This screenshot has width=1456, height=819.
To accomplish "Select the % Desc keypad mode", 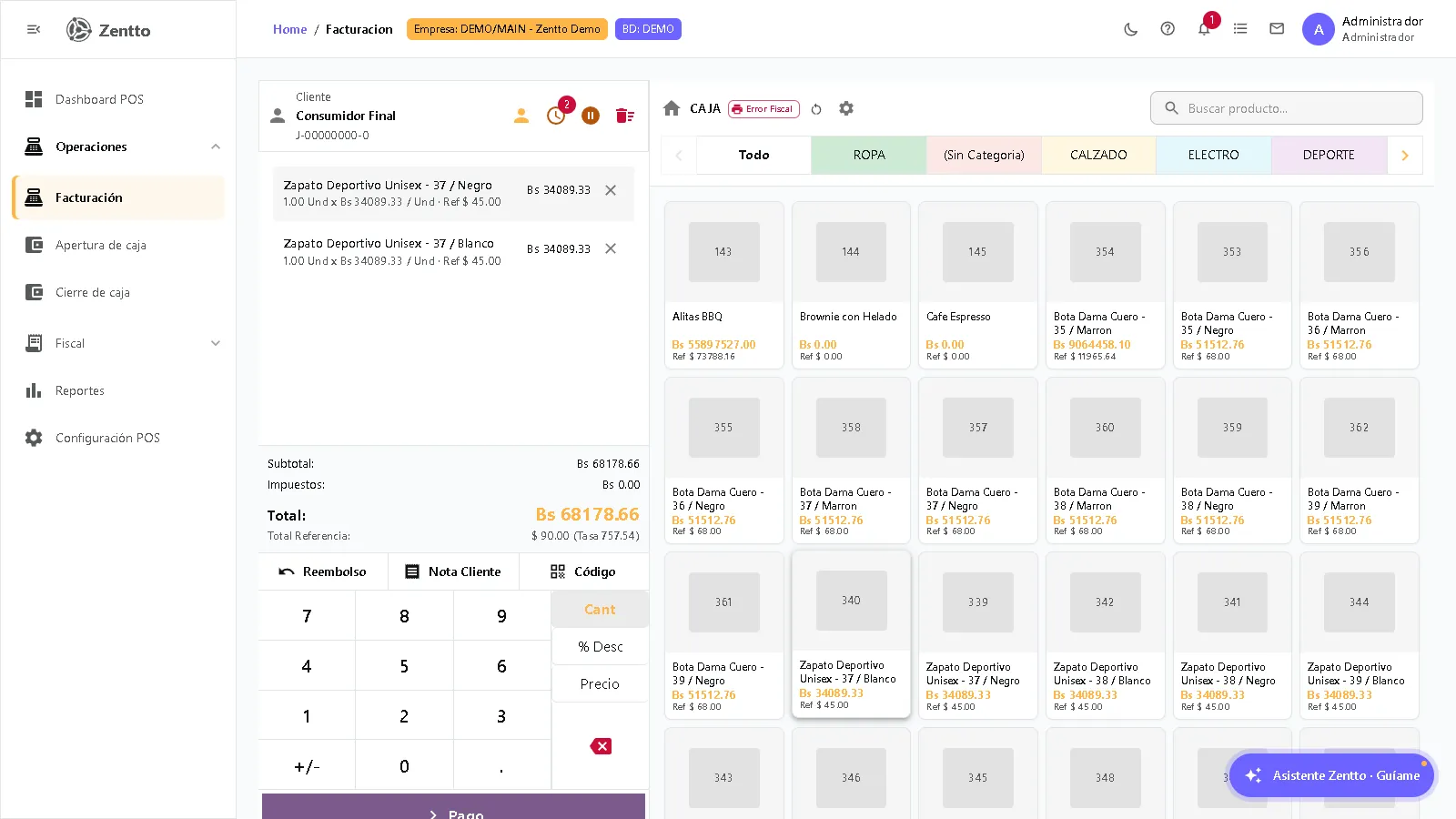I will [600, 647].
